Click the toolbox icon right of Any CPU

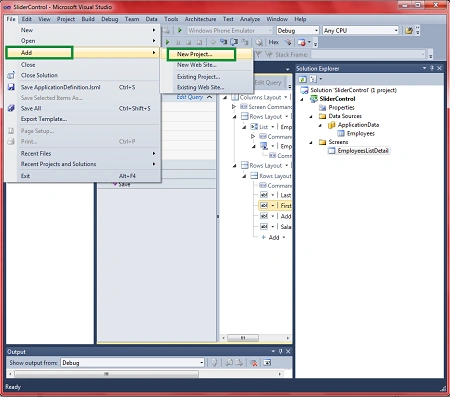[409, 31]
